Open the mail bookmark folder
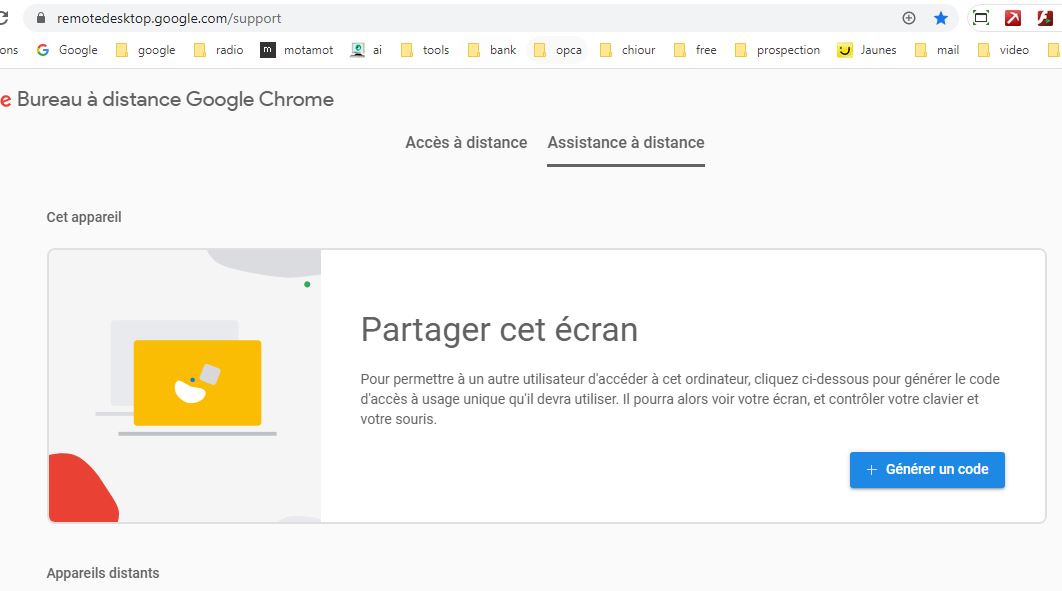 (937, 50)
